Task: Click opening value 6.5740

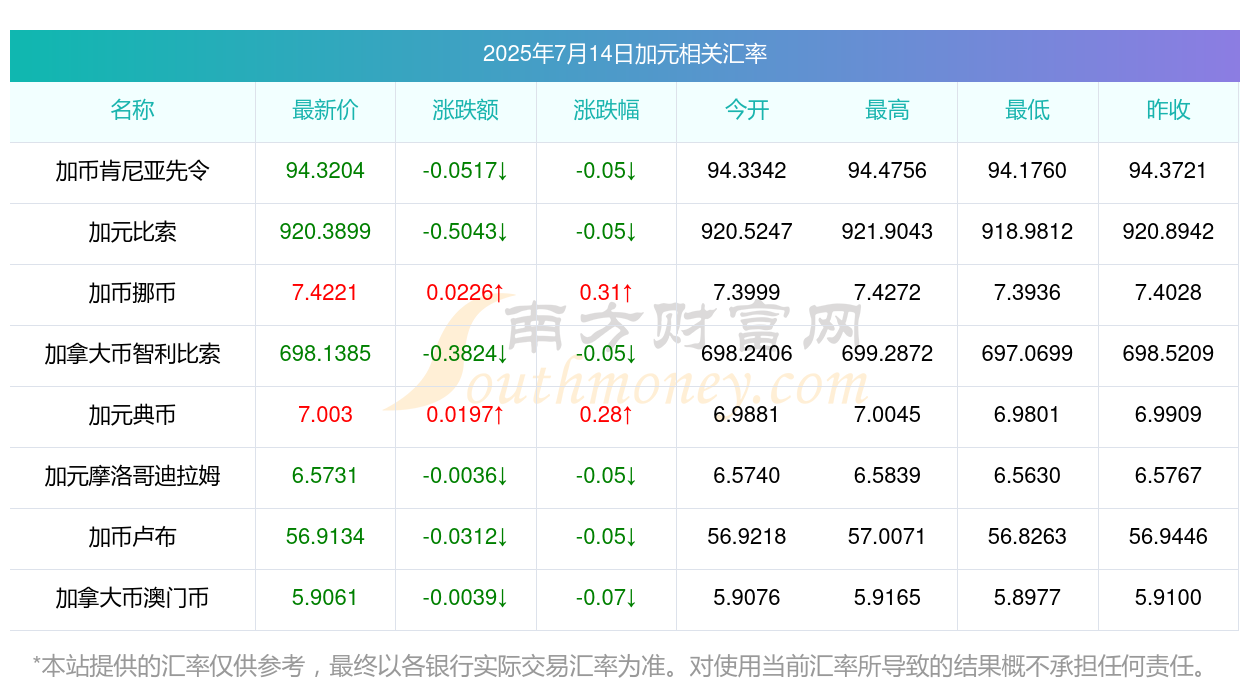Action: pyautogui.click(x=747, y=476)
